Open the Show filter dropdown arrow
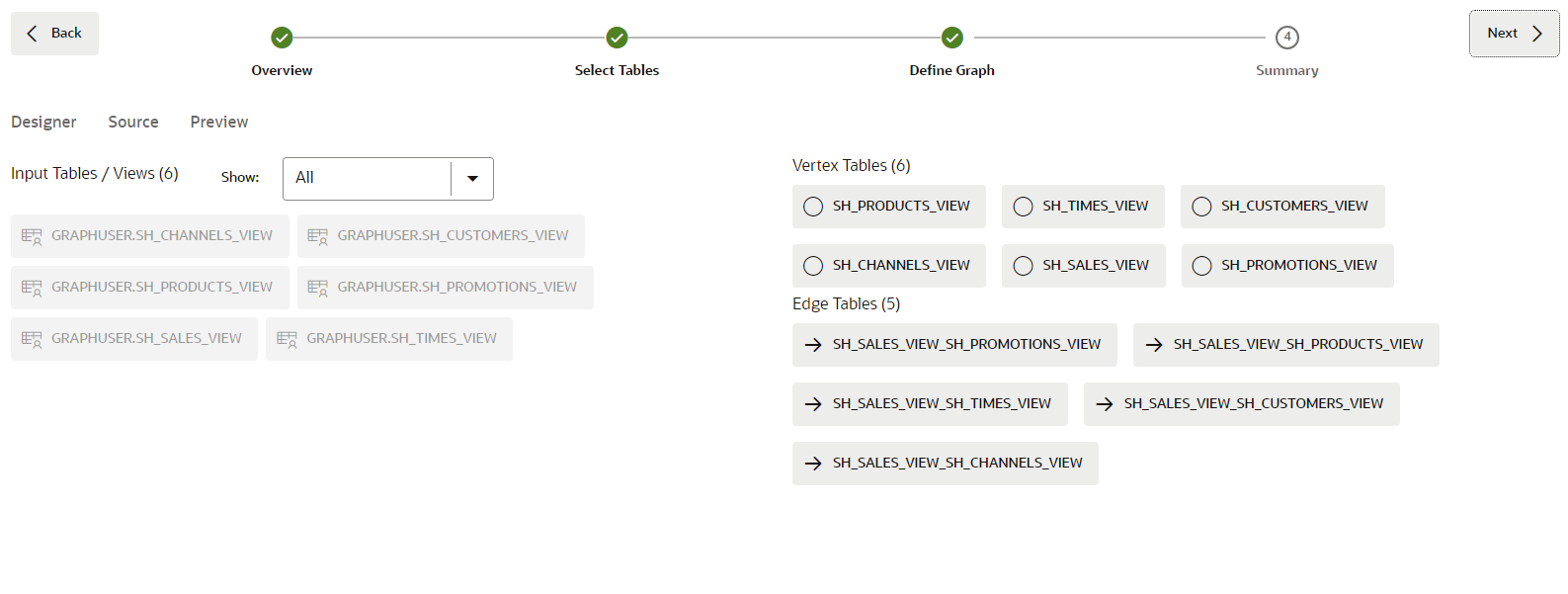 [472, 179]
